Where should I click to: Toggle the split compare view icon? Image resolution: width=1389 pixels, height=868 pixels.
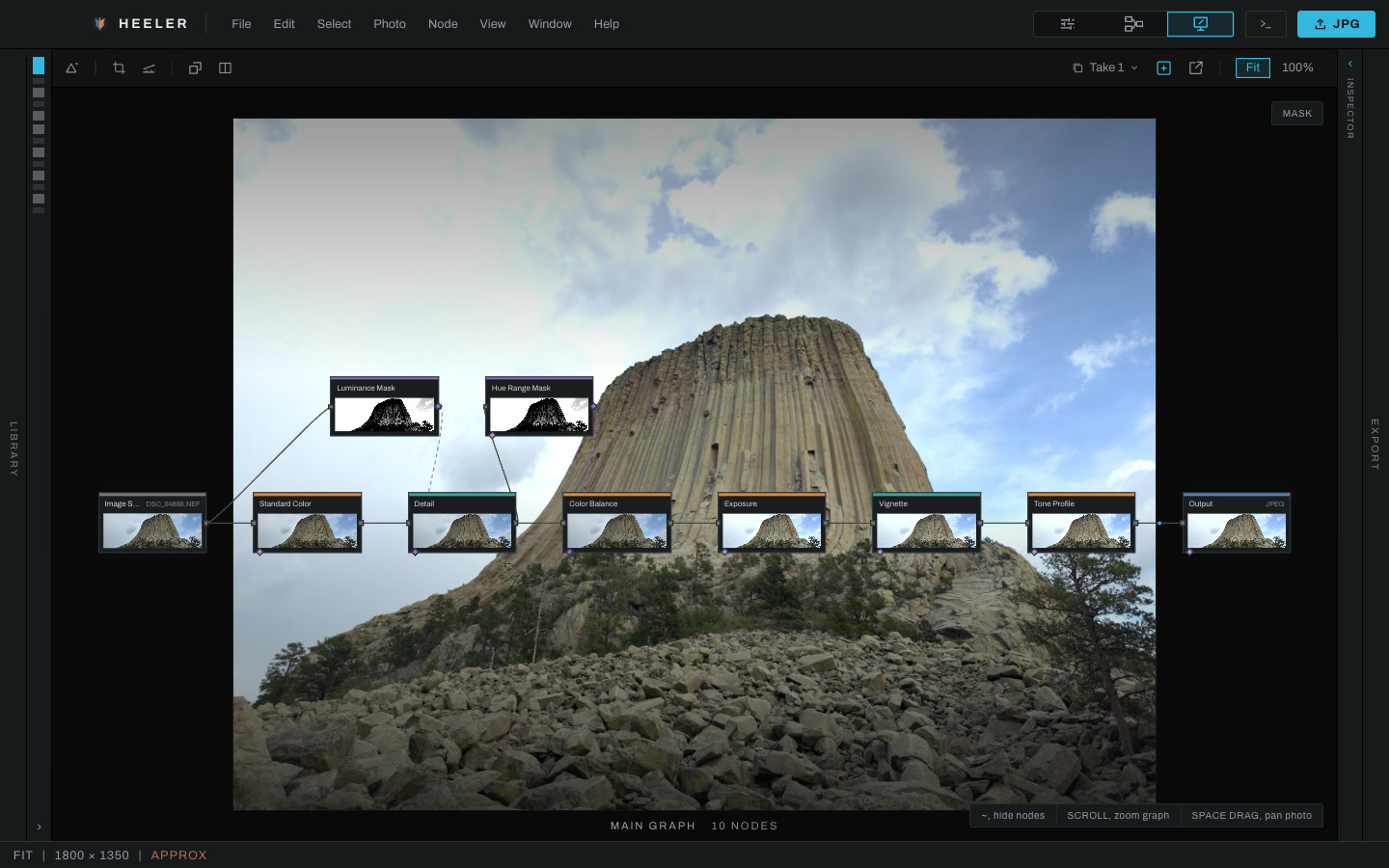point(225,68)
